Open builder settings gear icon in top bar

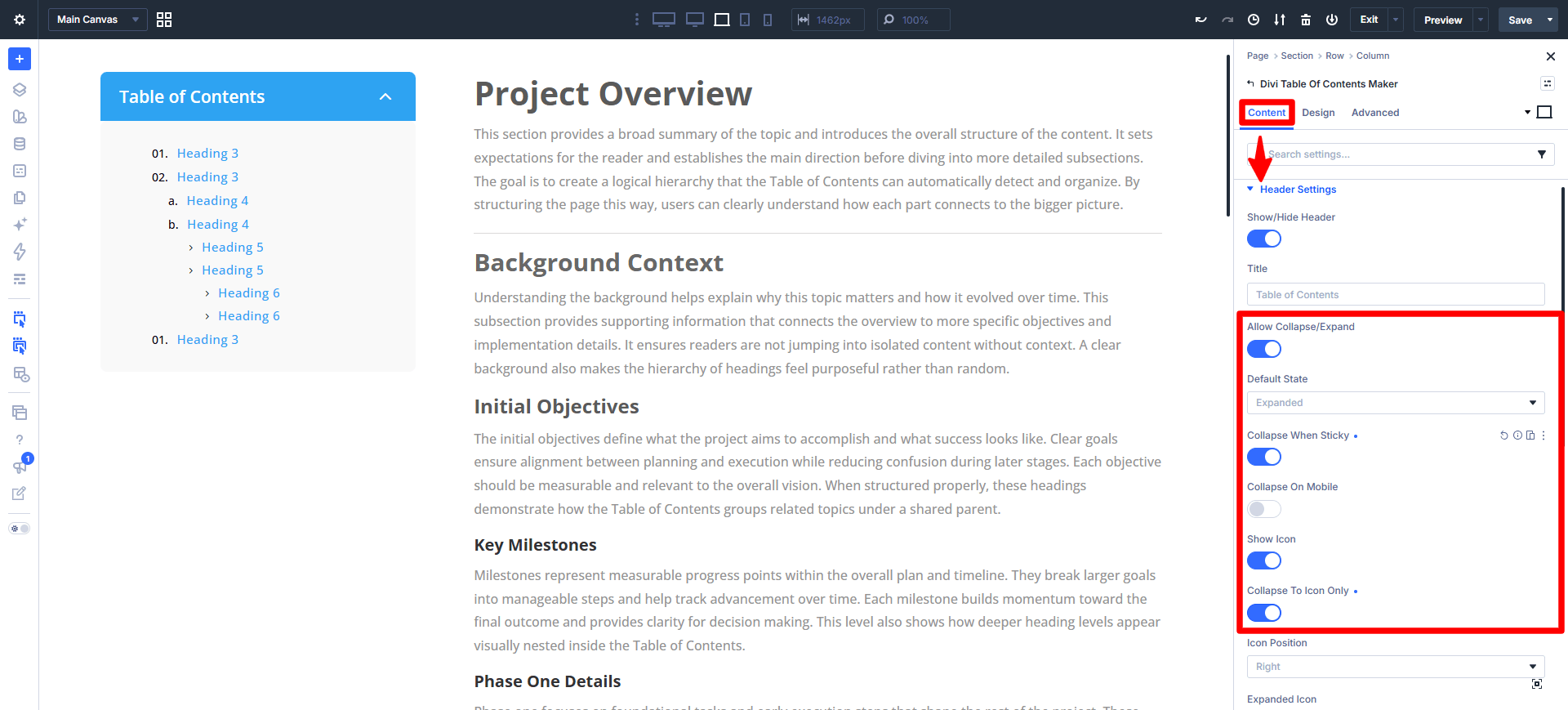click(x=20, y=20)
